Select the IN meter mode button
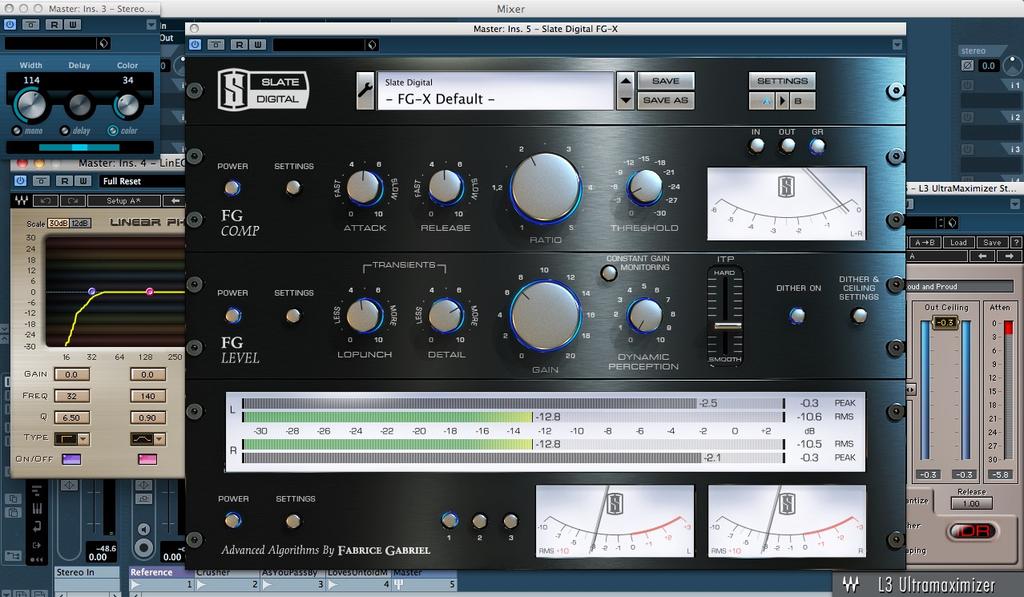 756,146
